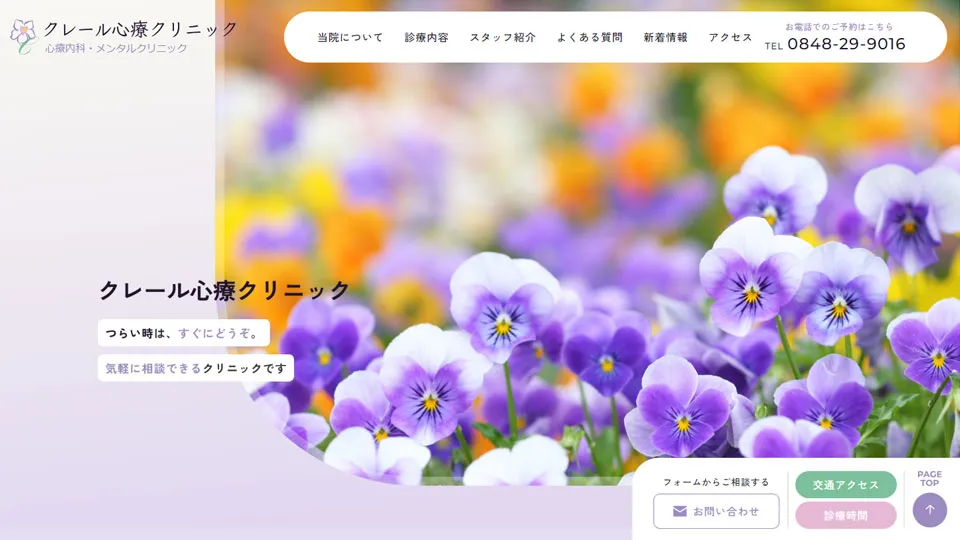Screen dimensions: 960x540
Task: Click the flower logo icon
Action: (x=23, y=36)
